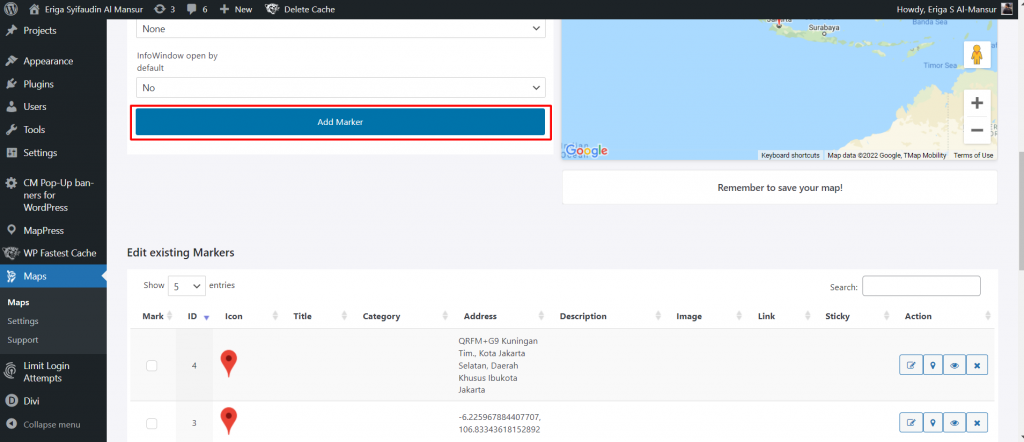1024x442 pixels.
Task: Click the Add Marker button
Action: (340, 122)
